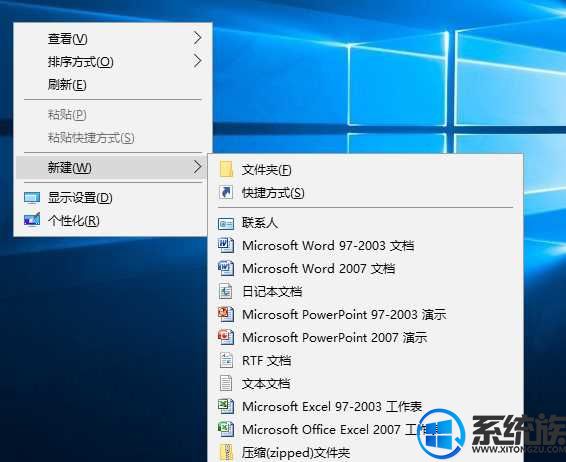Choose 文本文档 text document
This screenshot has width=566, height=462.
365,383
